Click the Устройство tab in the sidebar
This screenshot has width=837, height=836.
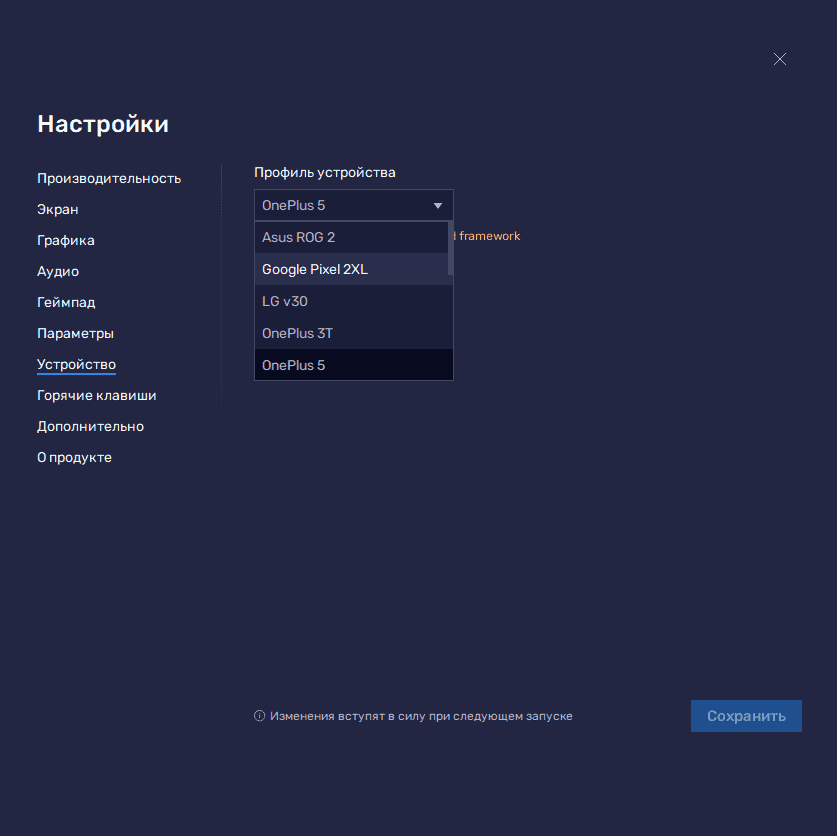click(76, 364)
